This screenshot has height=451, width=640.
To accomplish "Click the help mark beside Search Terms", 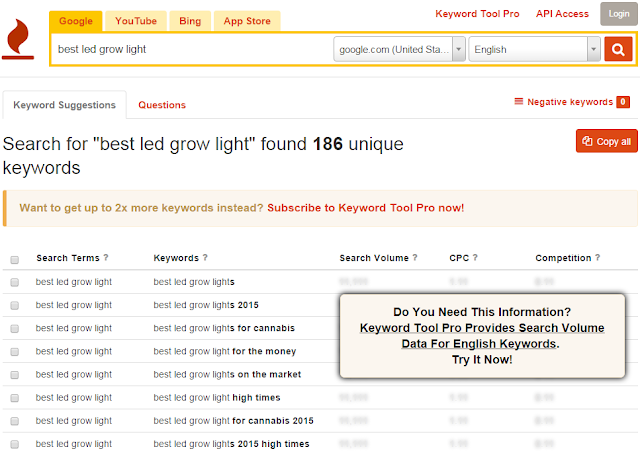I will [106, 258].
